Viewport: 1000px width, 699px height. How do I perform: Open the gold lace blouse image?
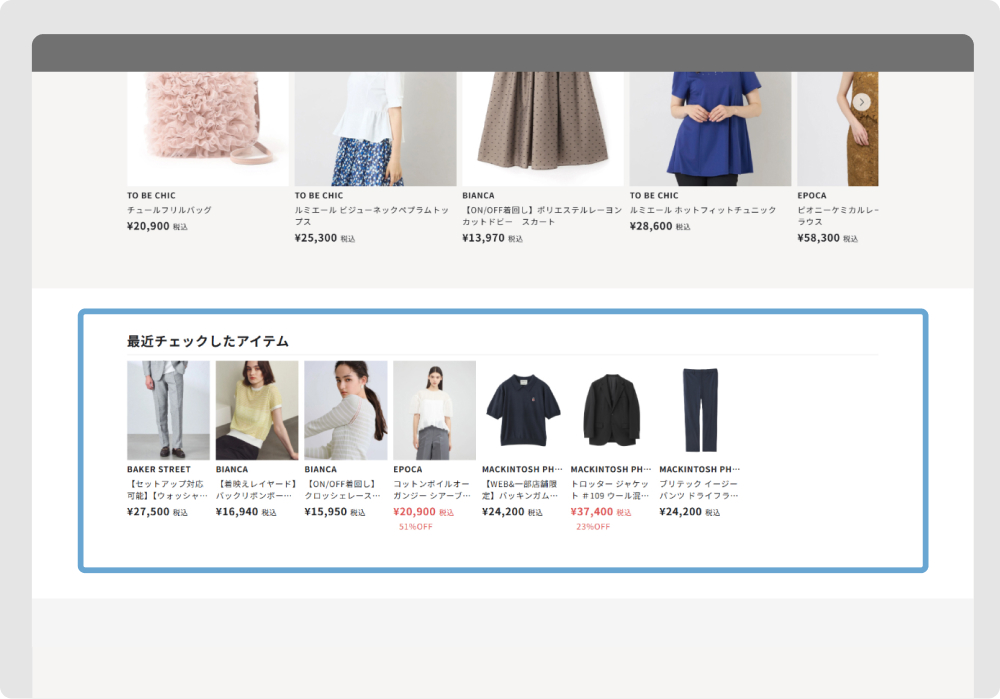[838, 129]
